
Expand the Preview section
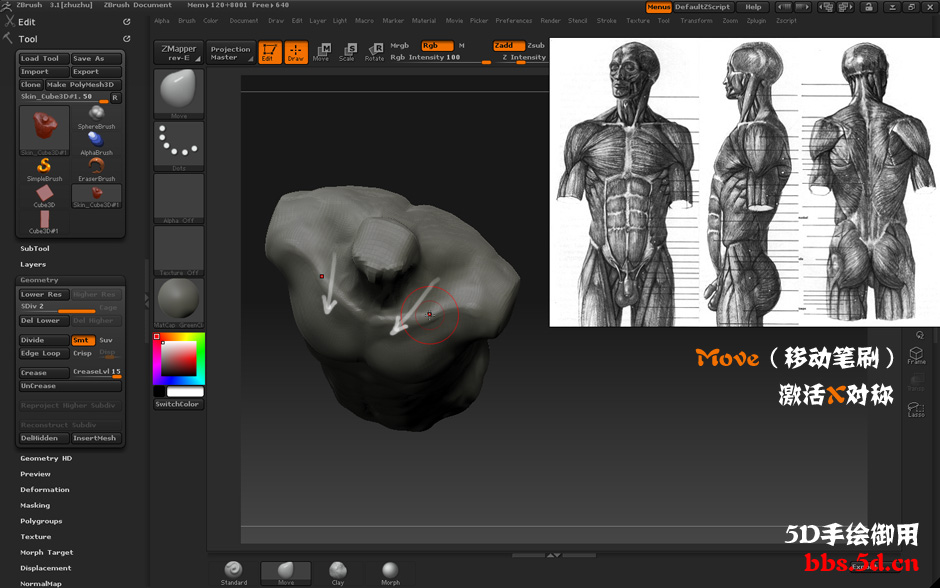click(35, 474)
